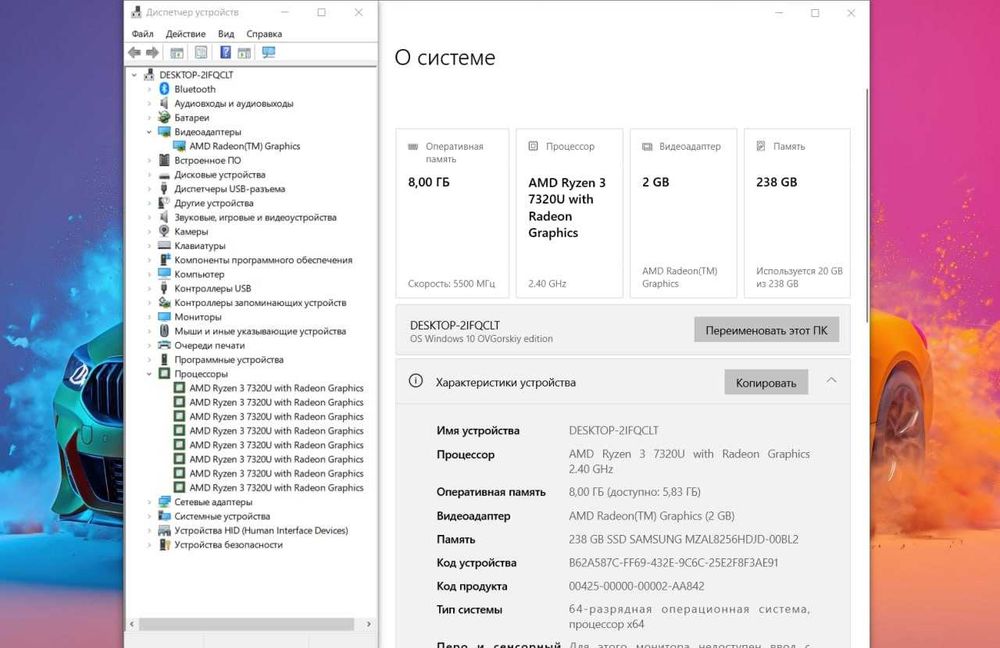The image size is (1000, 648).
Task: Open the Файл menu
Action: (x=142, y=34)
